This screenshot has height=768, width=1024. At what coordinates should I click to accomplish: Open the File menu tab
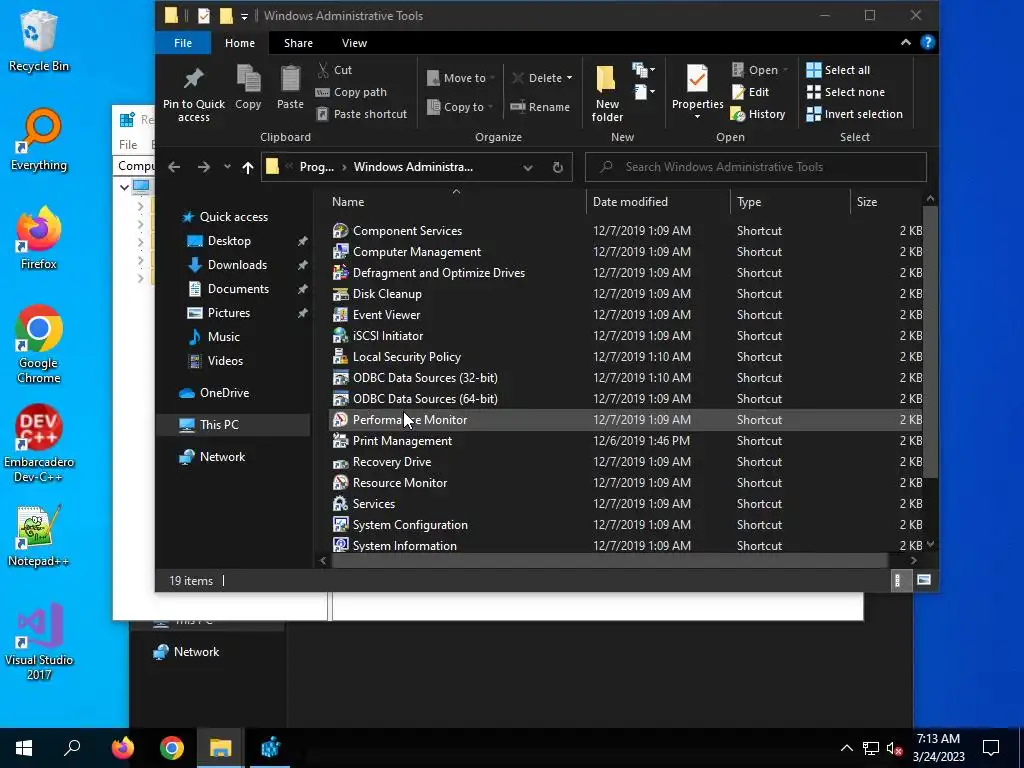click(183, 43)
